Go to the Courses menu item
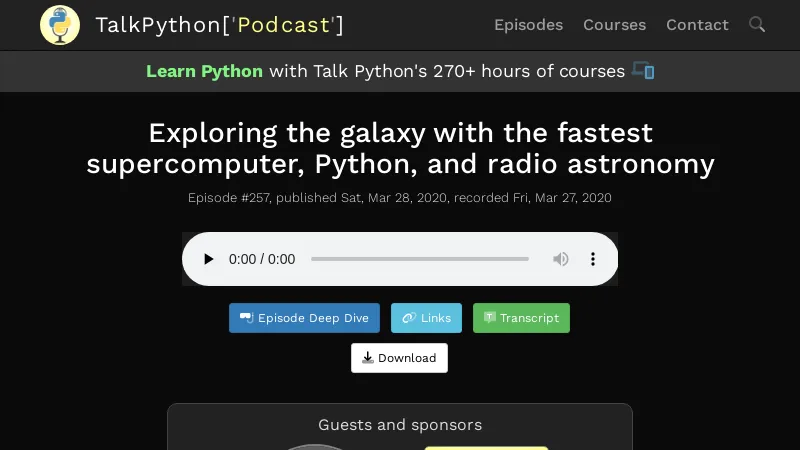 click(x=614, y=25)
